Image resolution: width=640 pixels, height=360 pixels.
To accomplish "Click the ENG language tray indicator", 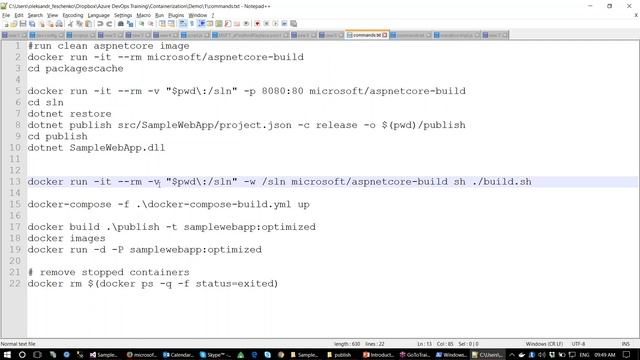I will (584, 355).
